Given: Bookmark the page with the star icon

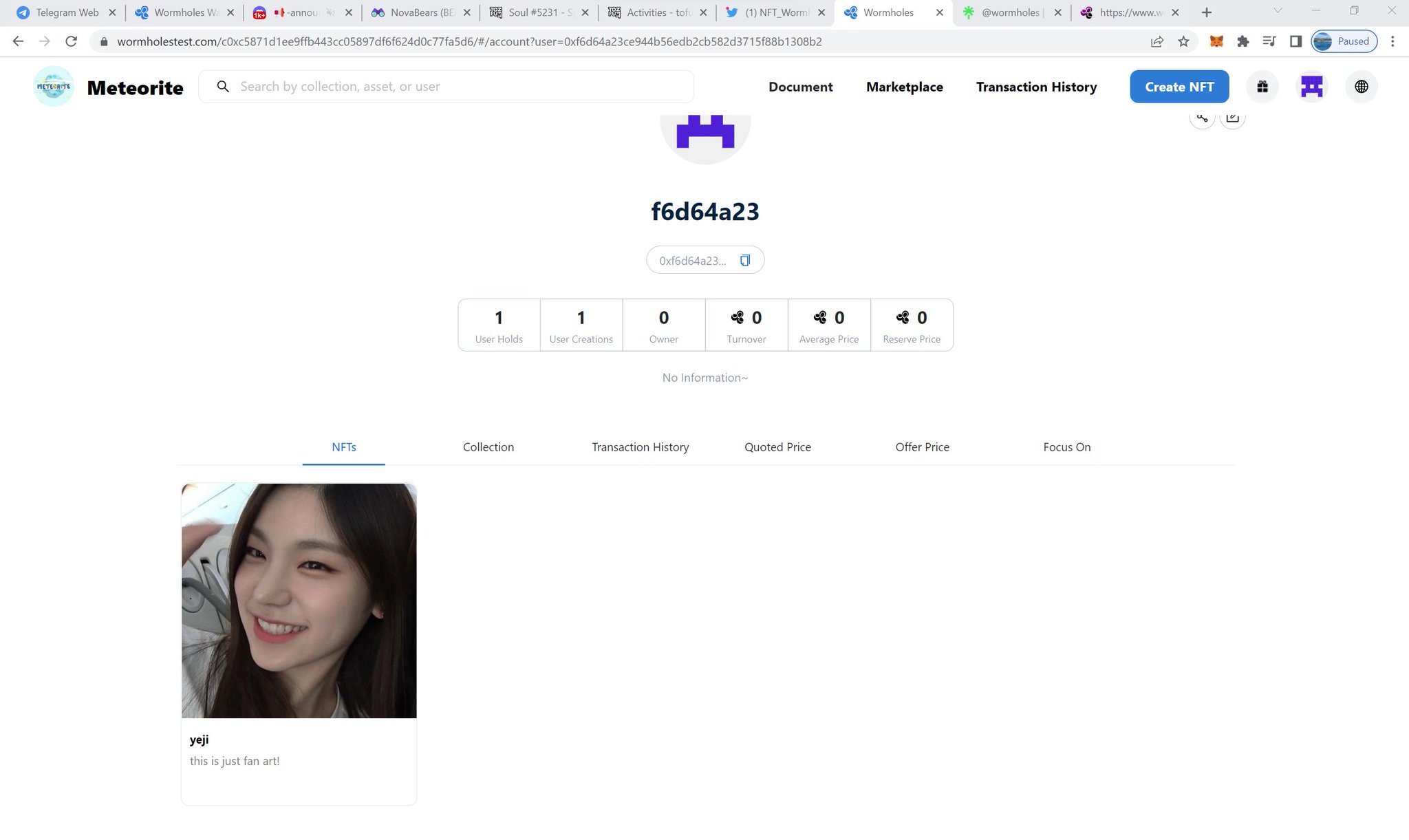Looking at the screenshot, I should [1183, 41].
